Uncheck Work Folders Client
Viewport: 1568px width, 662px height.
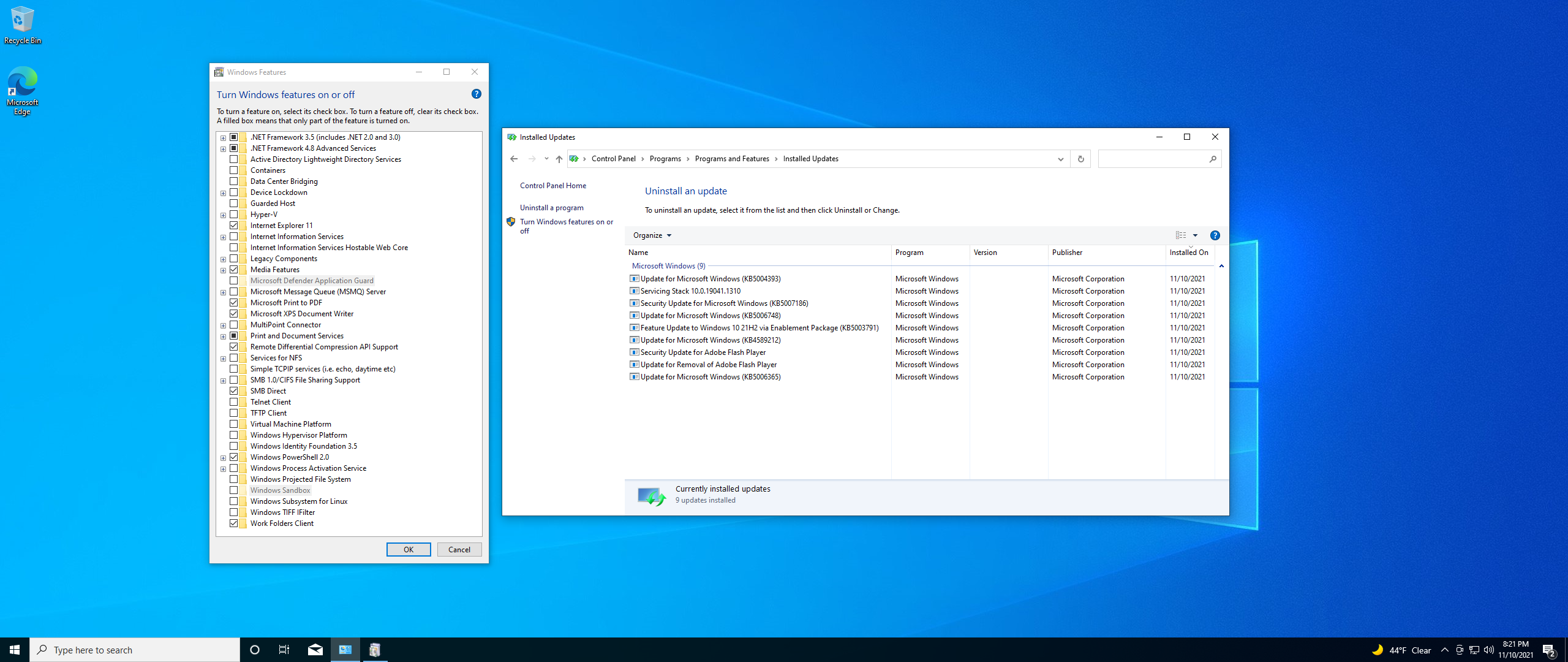click(234, 523)
